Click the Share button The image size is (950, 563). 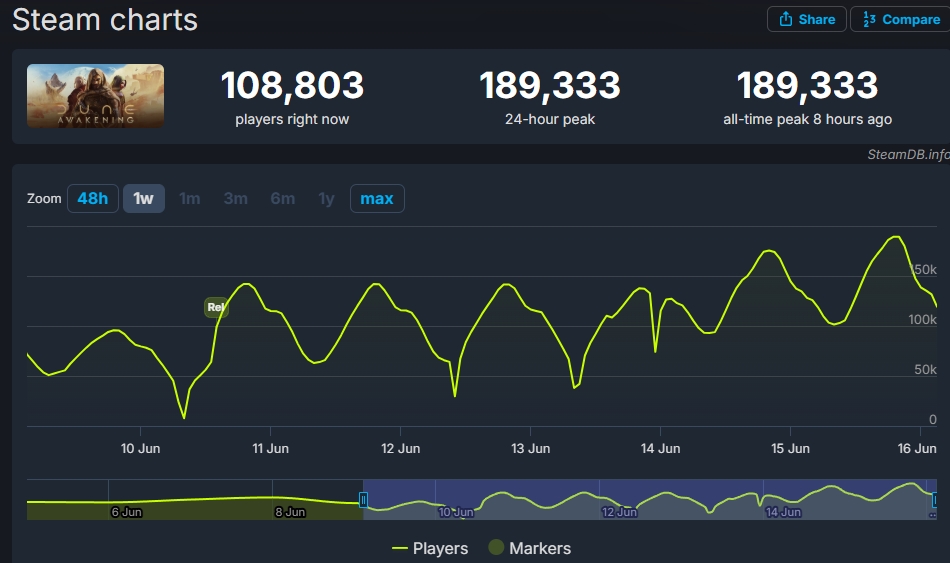tap(806, 19)
